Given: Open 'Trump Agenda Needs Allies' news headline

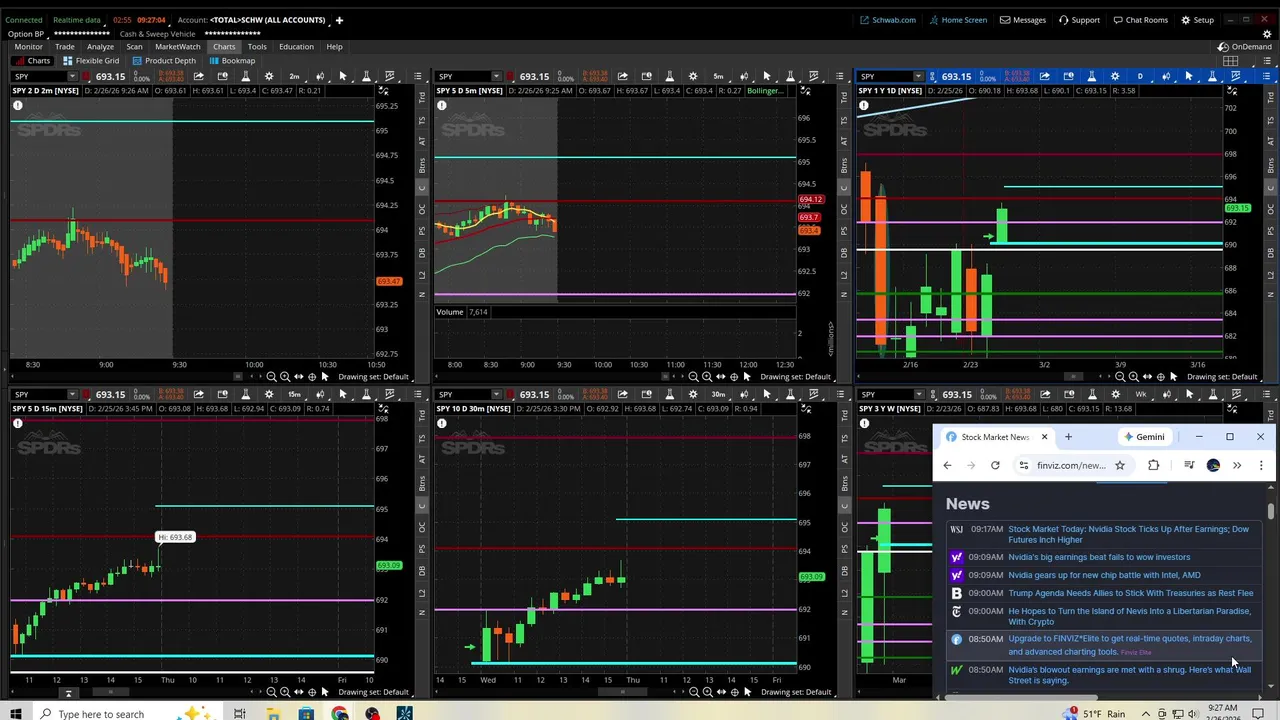Looking at the screenshot, I should pyautogui.click(x=1130, y=593).
